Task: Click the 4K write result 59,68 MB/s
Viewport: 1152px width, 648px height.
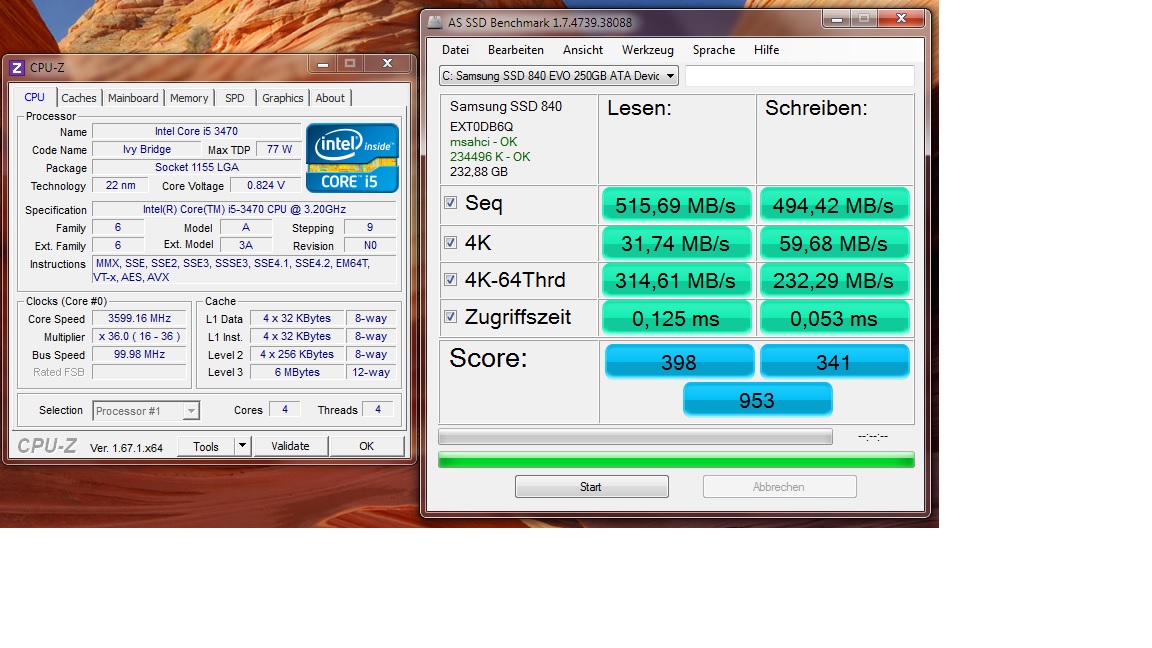Action: (x=834, y=243)
